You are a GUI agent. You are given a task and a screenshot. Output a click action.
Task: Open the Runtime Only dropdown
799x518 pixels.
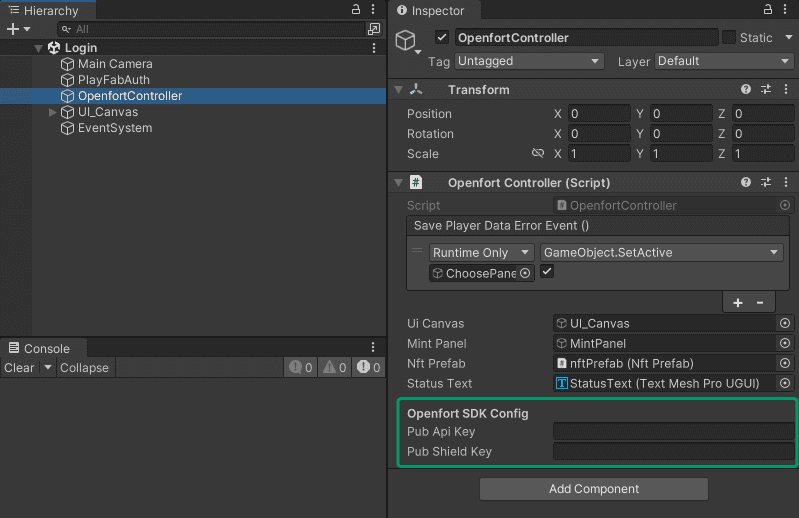pyautogui.click(x=482, y=253)
